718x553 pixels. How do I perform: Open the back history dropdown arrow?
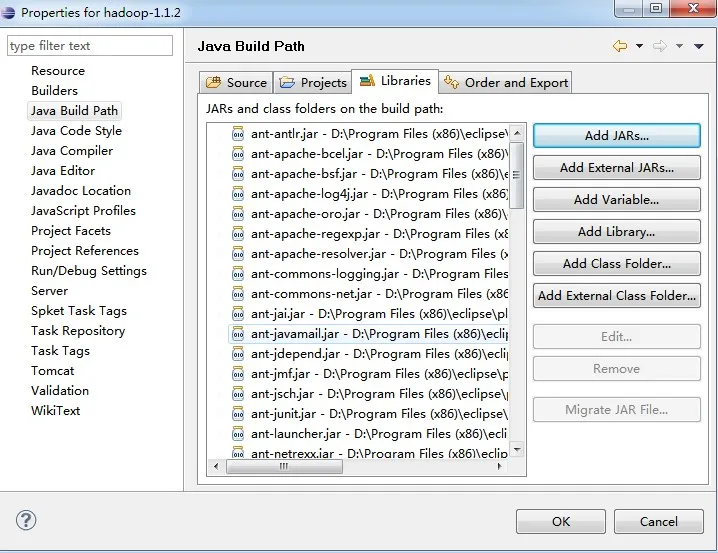tap(639, 46)
